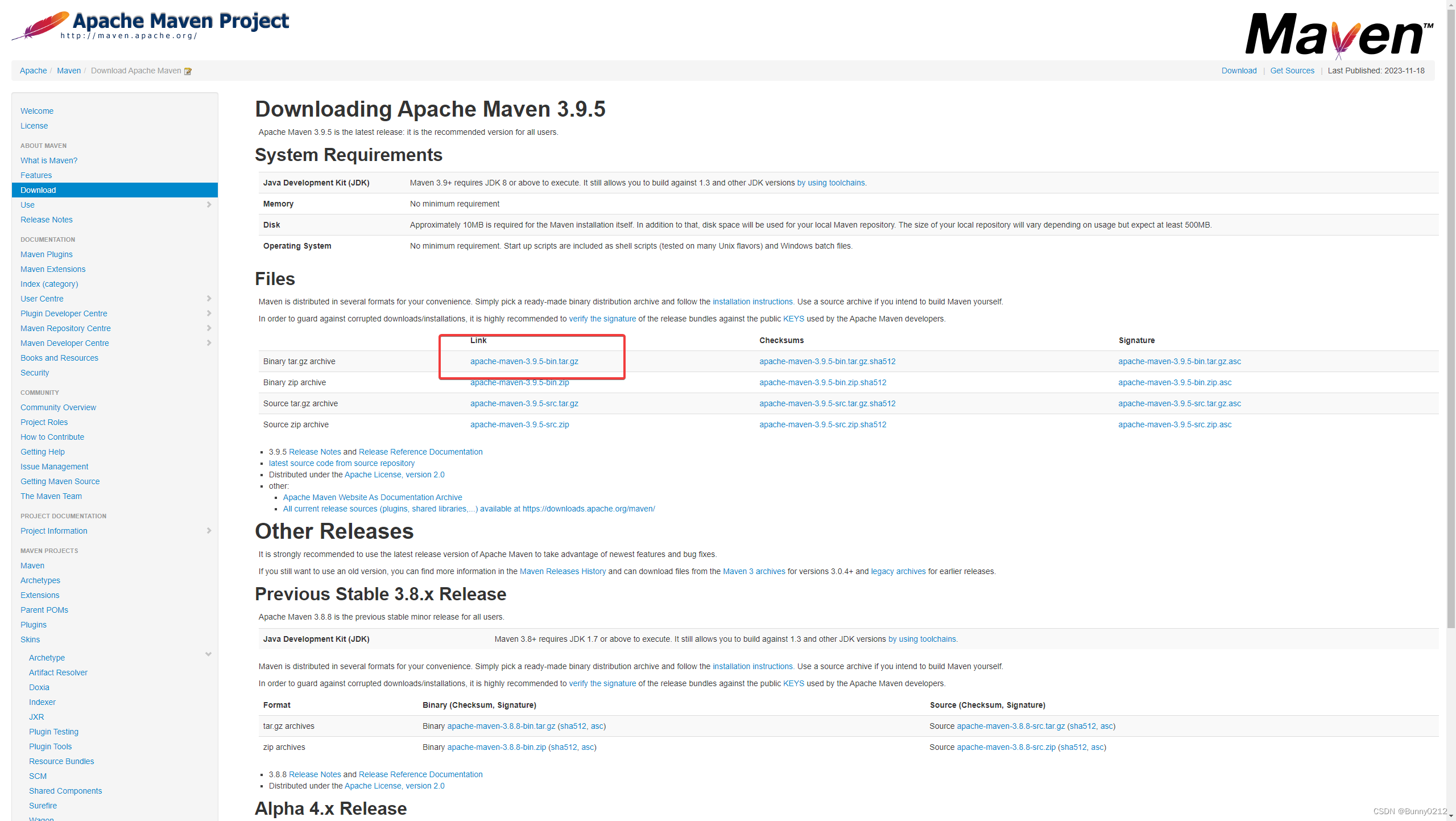Open Community Overview in the sidebar
The height and width of the screenshot is (821, 1456).
[58, 407]
